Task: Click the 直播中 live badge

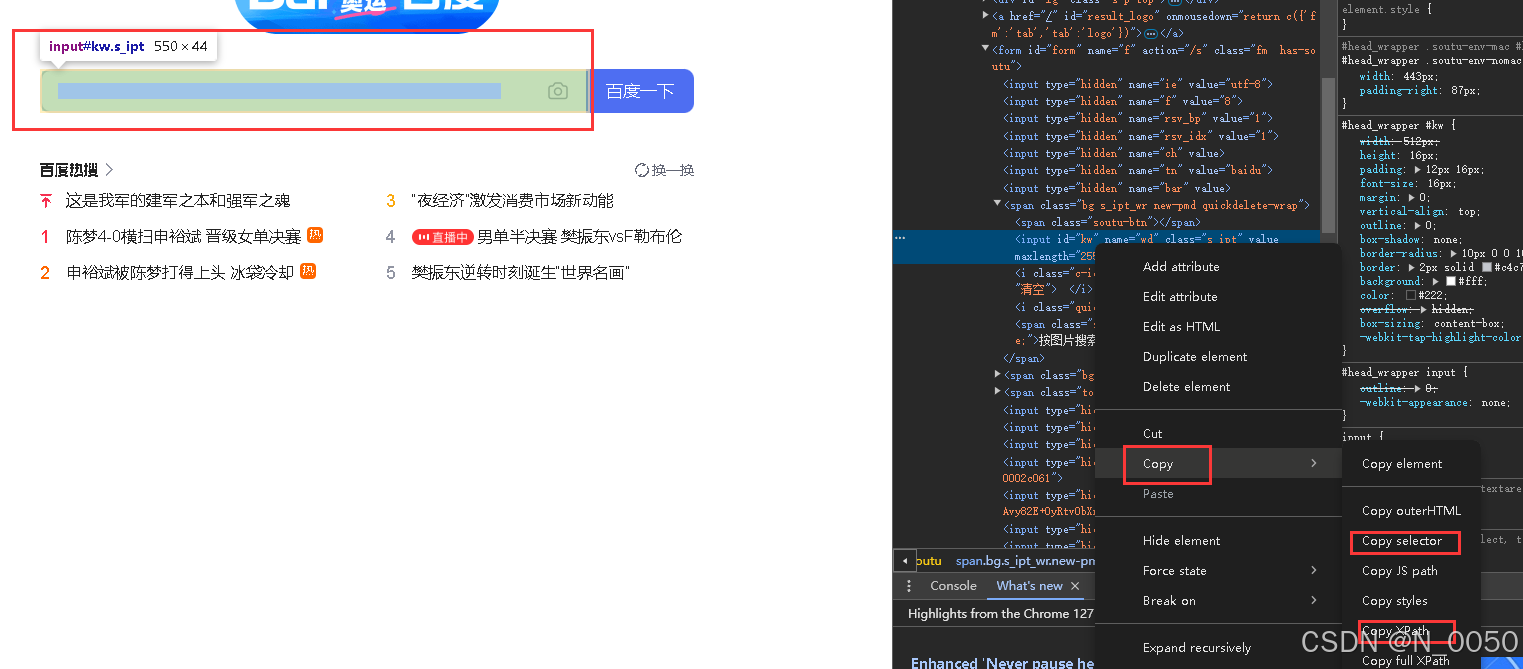Action: tap(442, 237)
